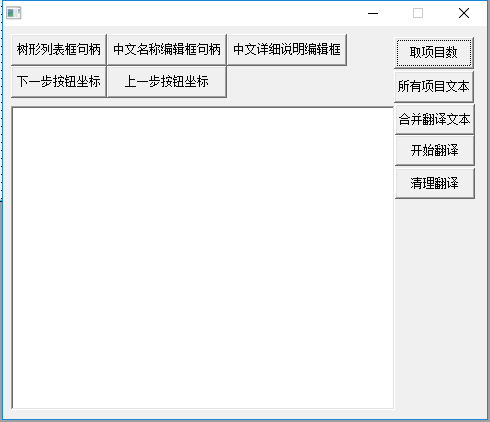Click the bottom edge of the text box

[203, 408]
